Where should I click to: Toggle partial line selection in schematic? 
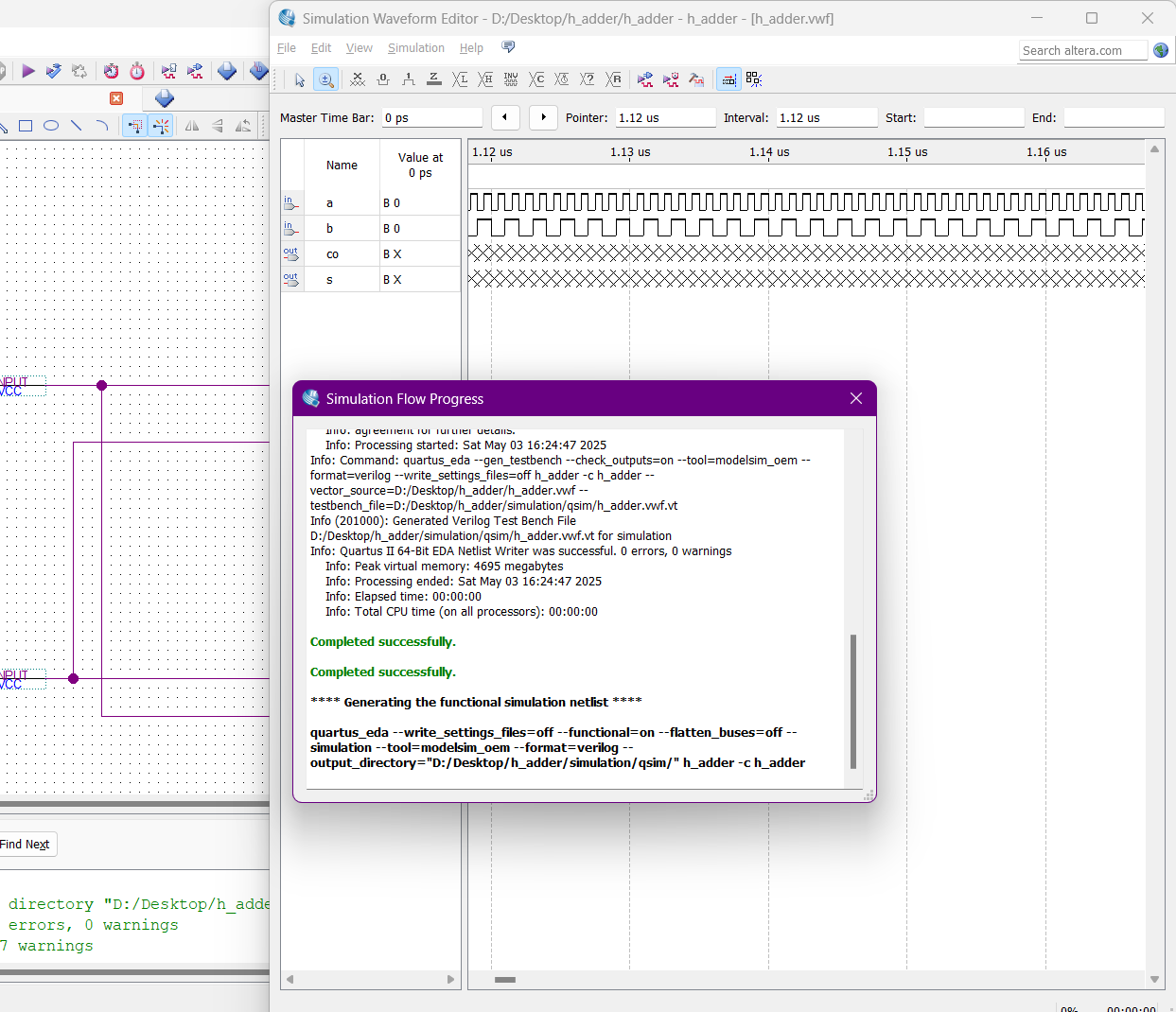tap(134, 126)
